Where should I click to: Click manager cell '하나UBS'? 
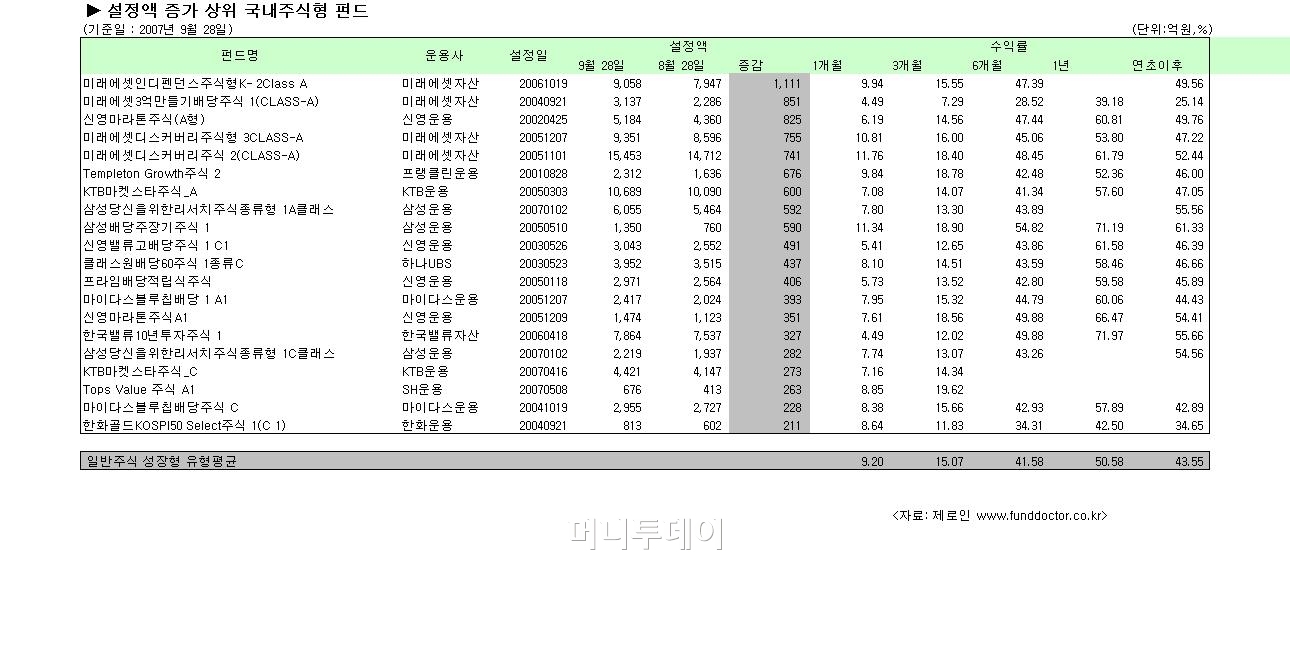pos(426,264)
